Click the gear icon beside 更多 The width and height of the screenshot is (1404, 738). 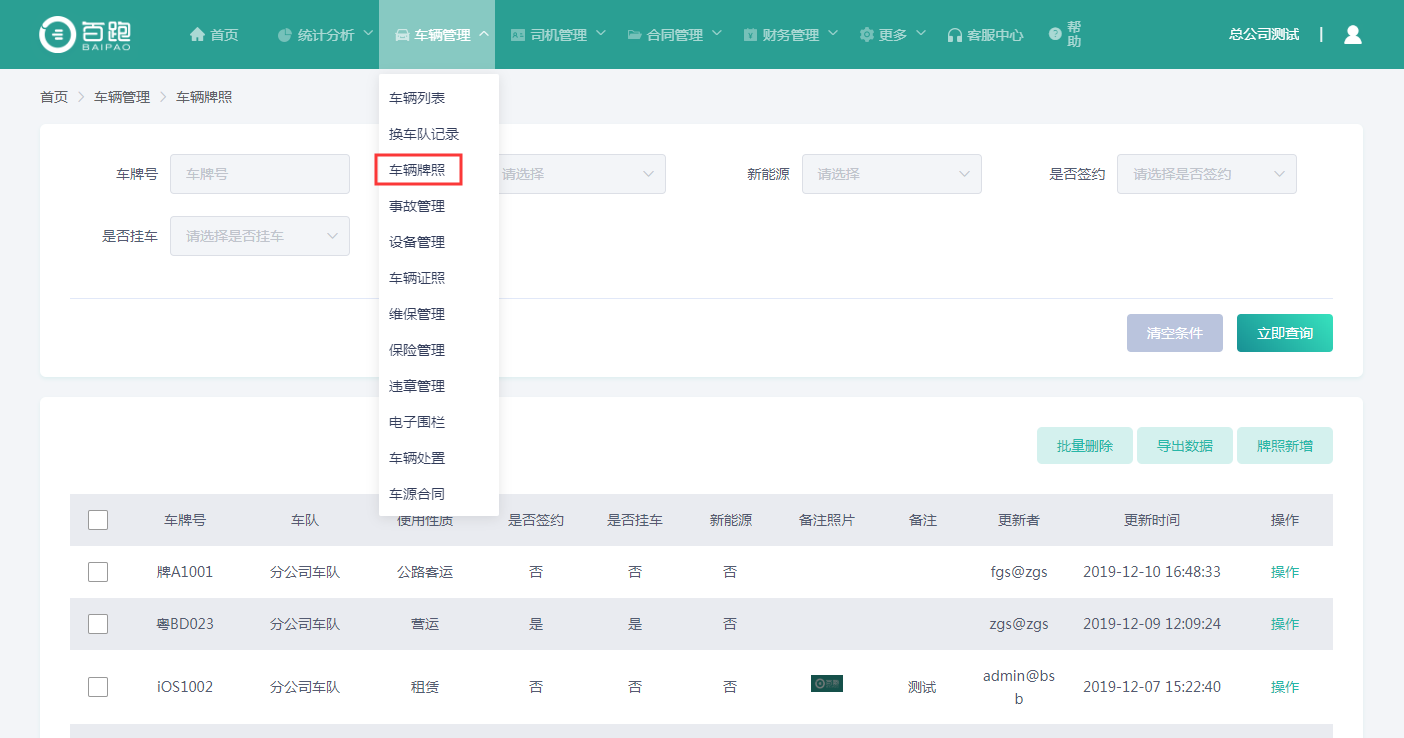click(866, 35)
